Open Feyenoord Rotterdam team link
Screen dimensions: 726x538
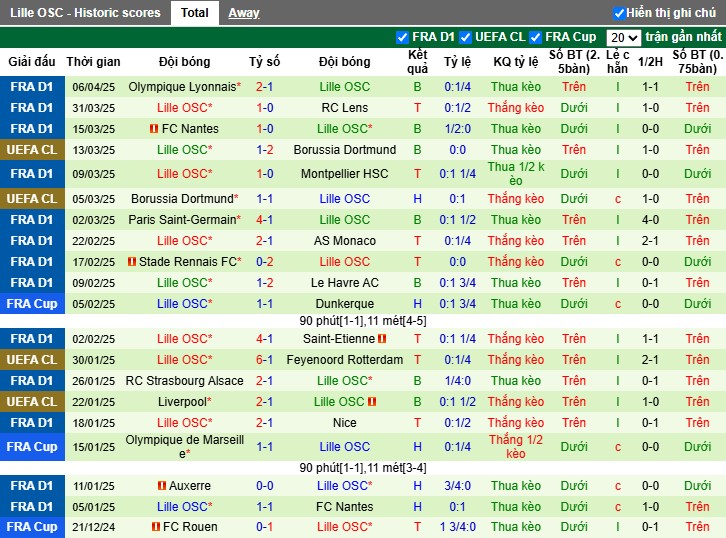click(x=344, y=360)
